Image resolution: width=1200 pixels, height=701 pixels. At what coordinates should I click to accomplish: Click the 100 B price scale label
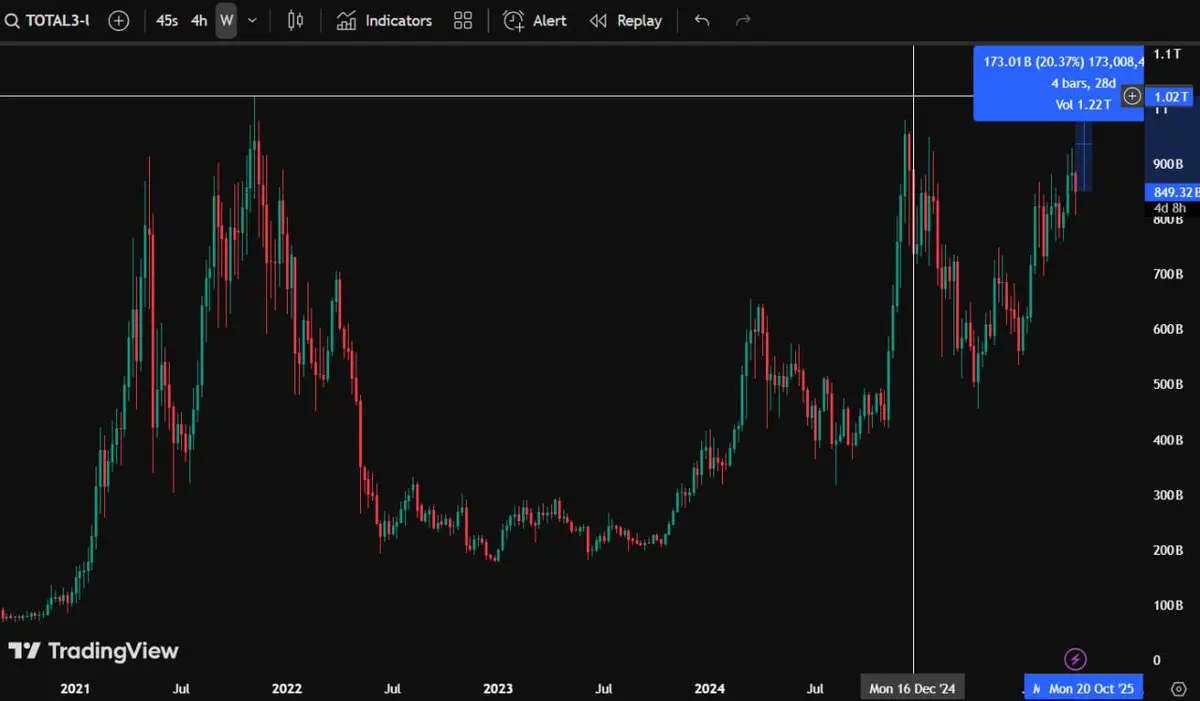1169,605
